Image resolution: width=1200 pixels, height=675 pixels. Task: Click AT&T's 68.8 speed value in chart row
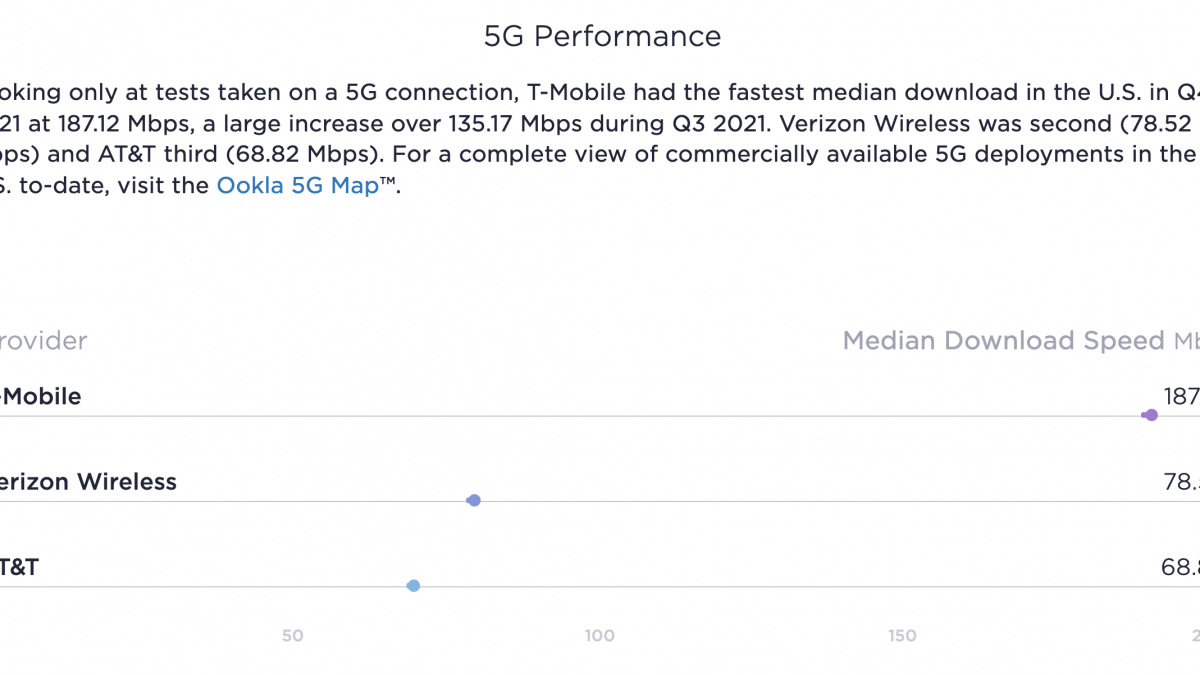click(x=1180, y=568)
